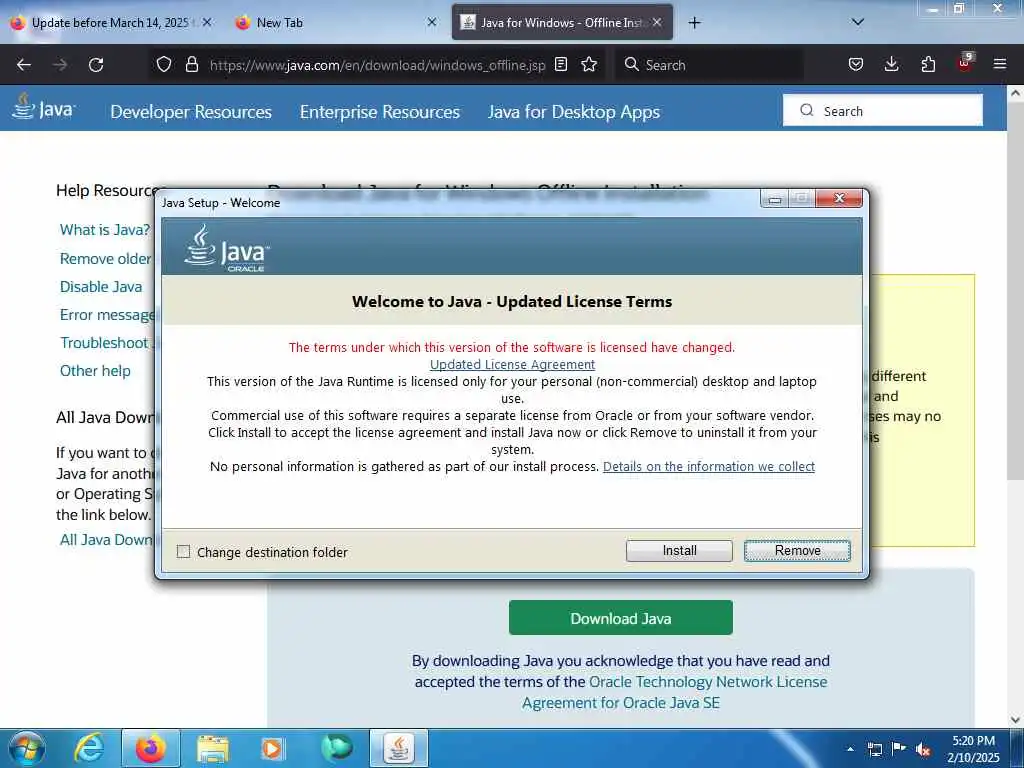The height and width of the screenshot is (768, 1024).
Task: Open the Other help link
Action: point(95,371)
